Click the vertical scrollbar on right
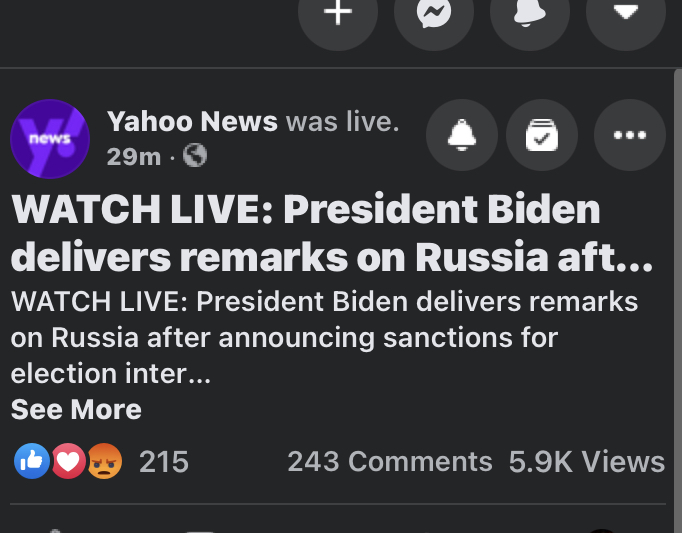Viewport: 682px width, 533px height. [x=678, y=301]
